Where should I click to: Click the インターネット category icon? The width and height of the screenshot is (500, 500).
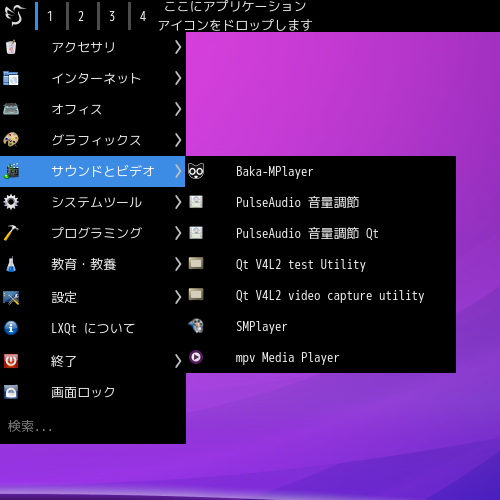coord(11,78)
